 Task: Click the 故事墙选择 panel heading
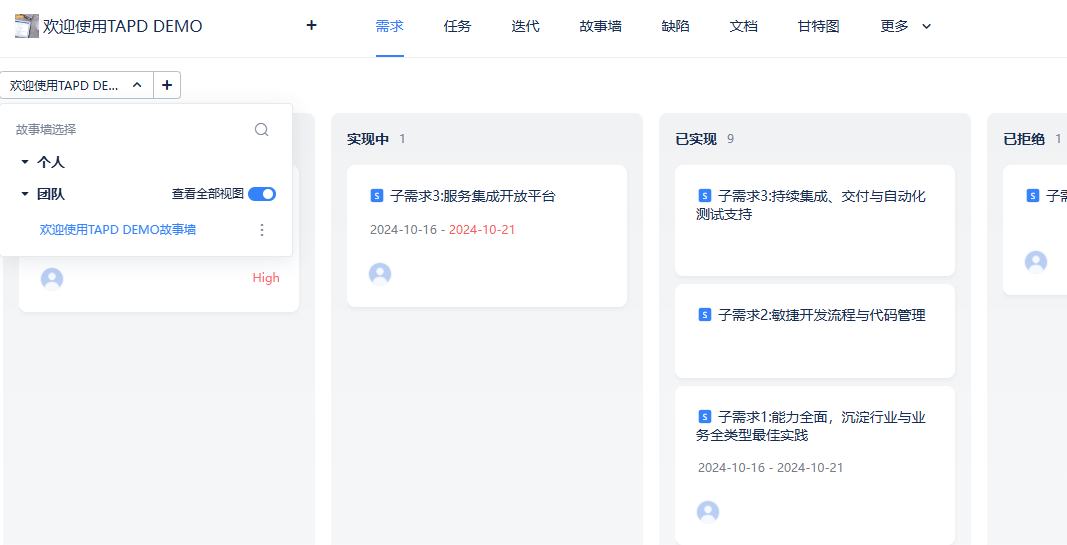tap(46, 129)
